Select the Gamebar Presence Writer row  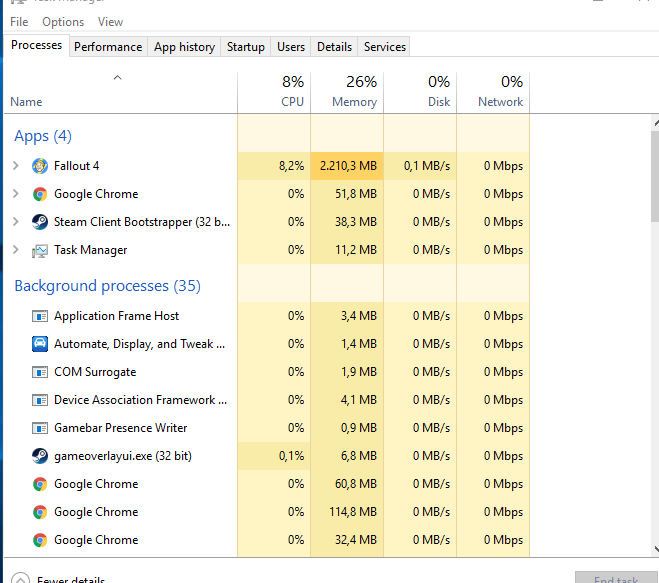120,428
